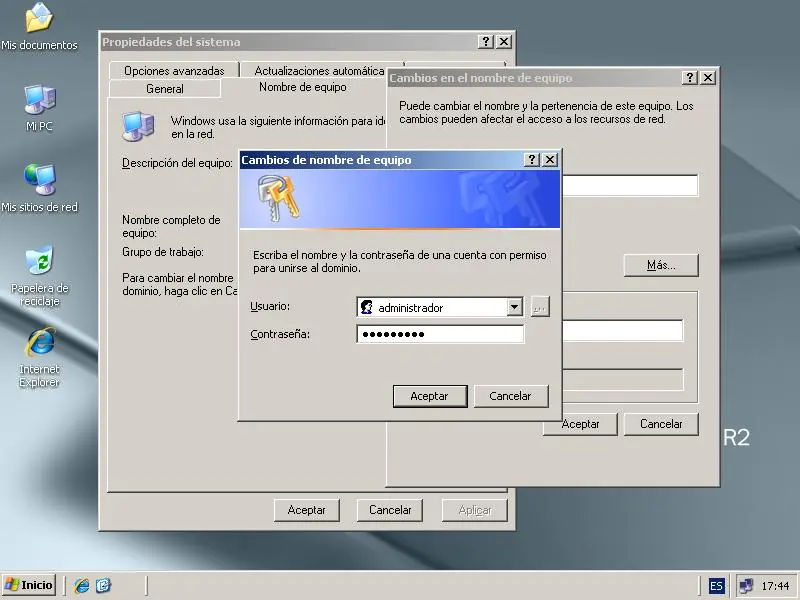Click the Nombre completo de equipo label

coord(171,226)
